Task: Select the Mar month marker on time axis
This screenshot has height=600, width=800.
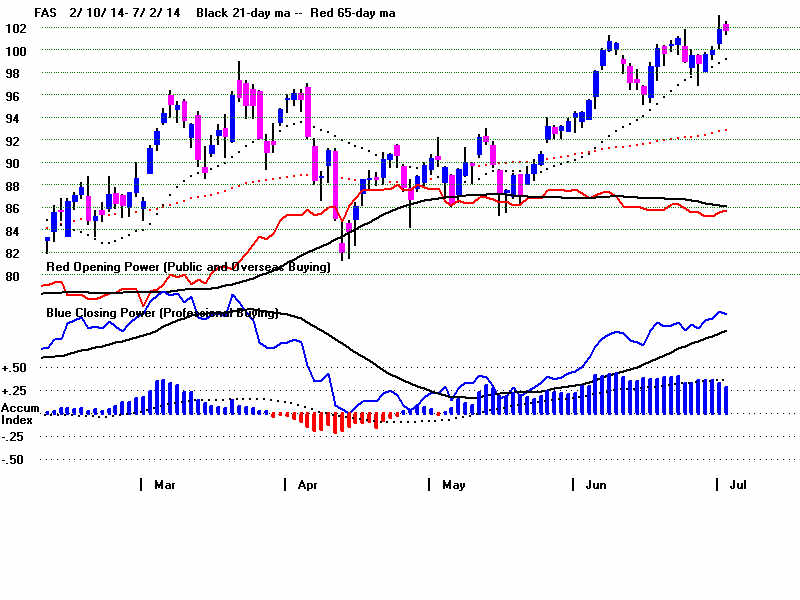Action: [x=164, y=485]
